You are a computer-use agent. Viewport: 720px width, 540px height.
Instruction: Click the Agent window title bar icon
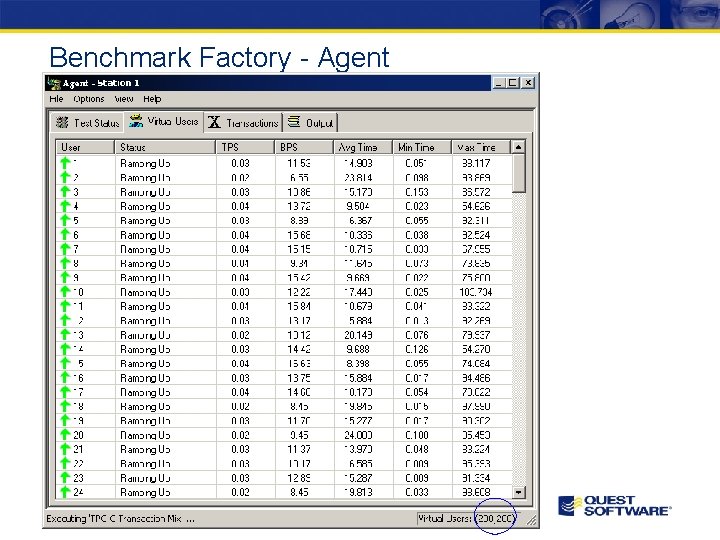point(54,84)
